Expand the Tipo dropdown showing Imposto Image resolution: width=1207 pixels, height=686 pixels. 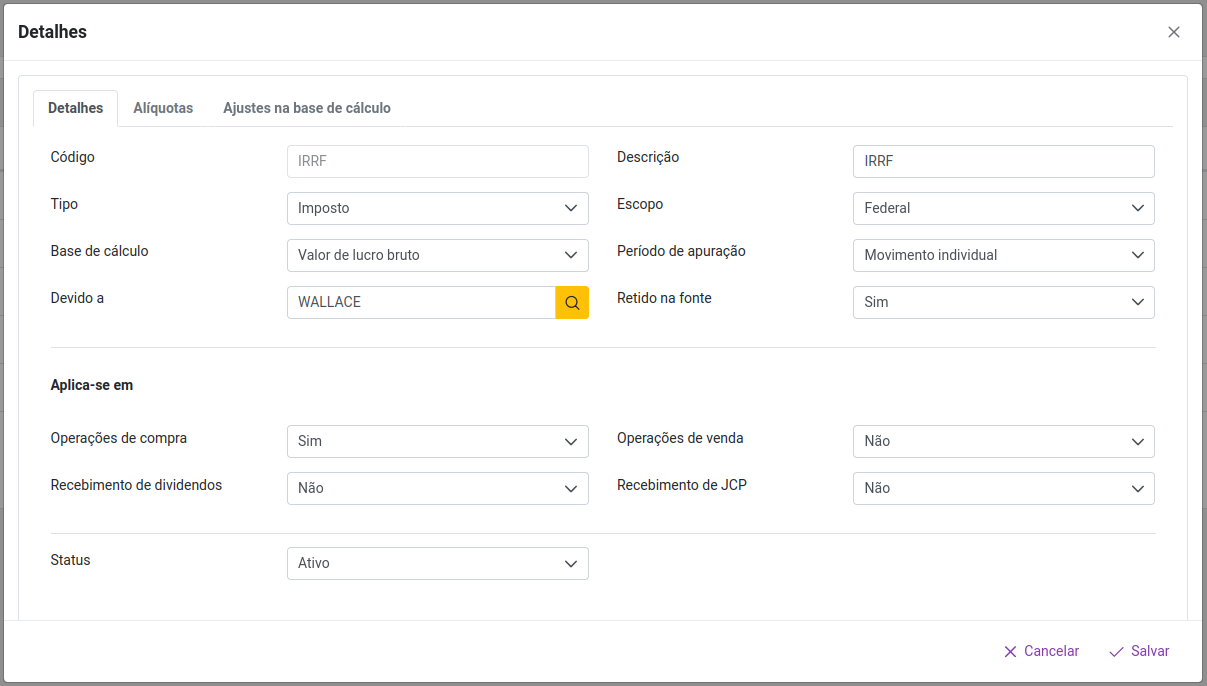point(437,208)
